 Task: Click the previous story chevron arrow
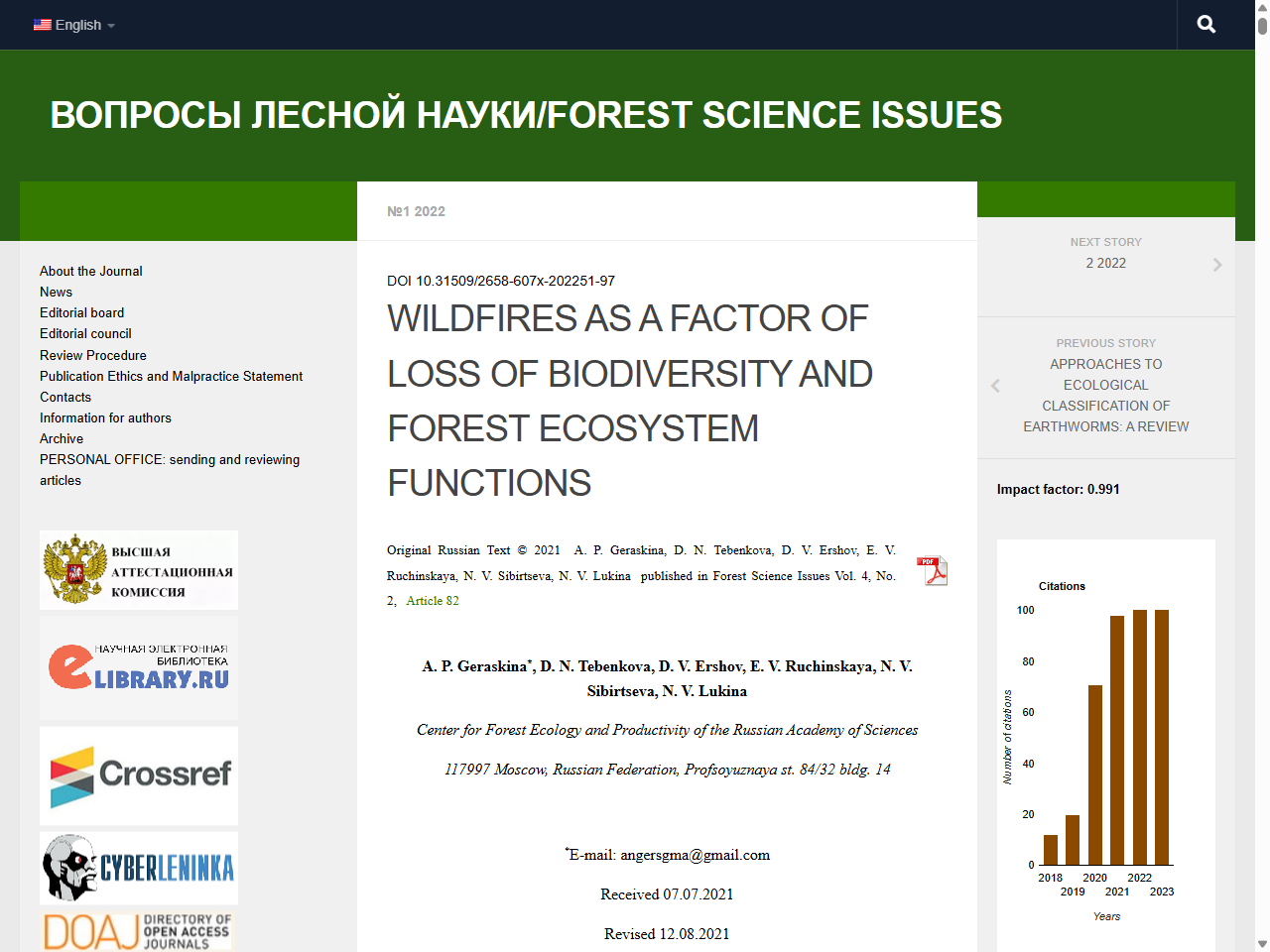994,385
